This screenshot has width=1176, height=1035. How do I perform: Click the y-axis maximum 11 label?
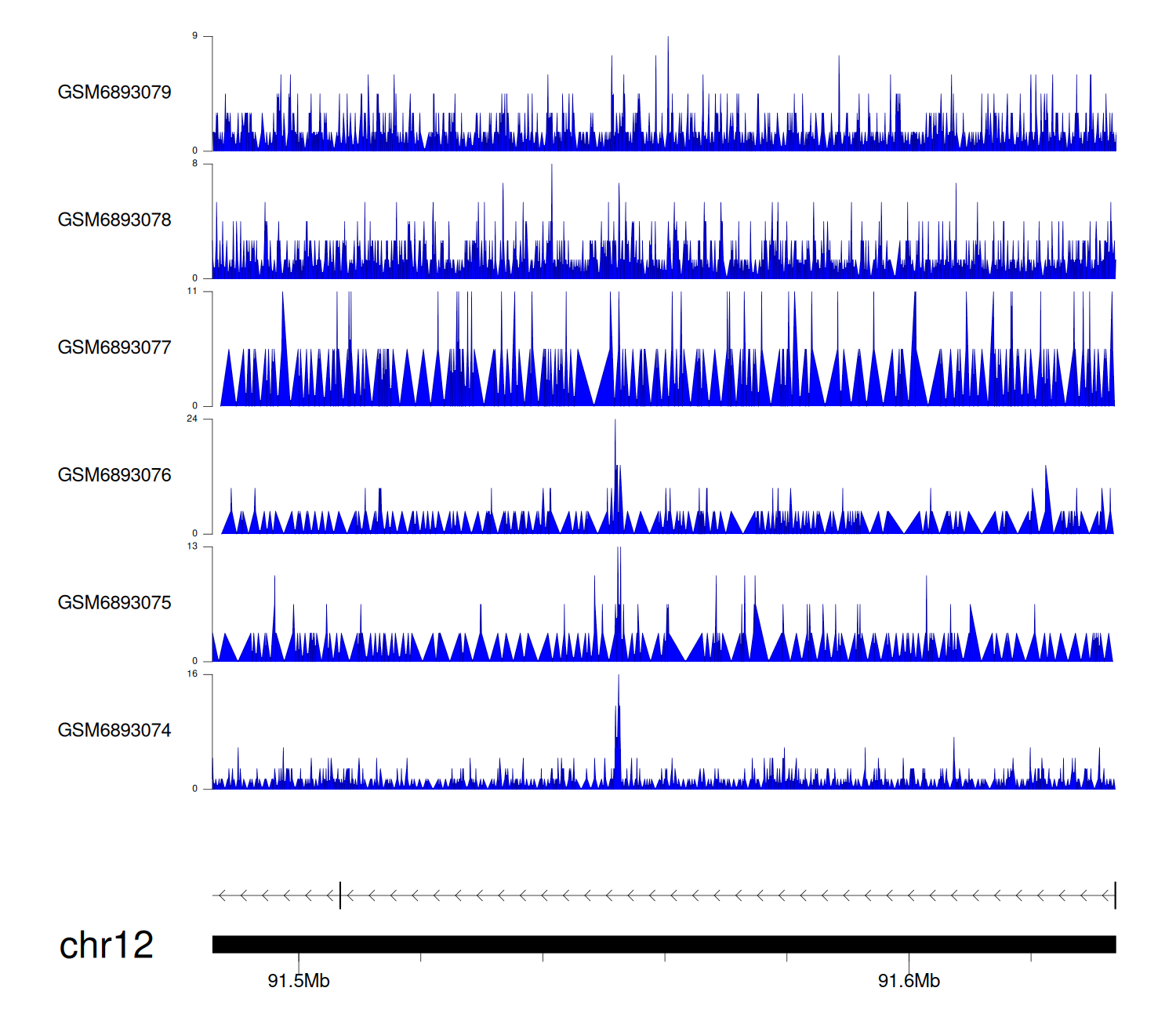[x=192, y=291]
